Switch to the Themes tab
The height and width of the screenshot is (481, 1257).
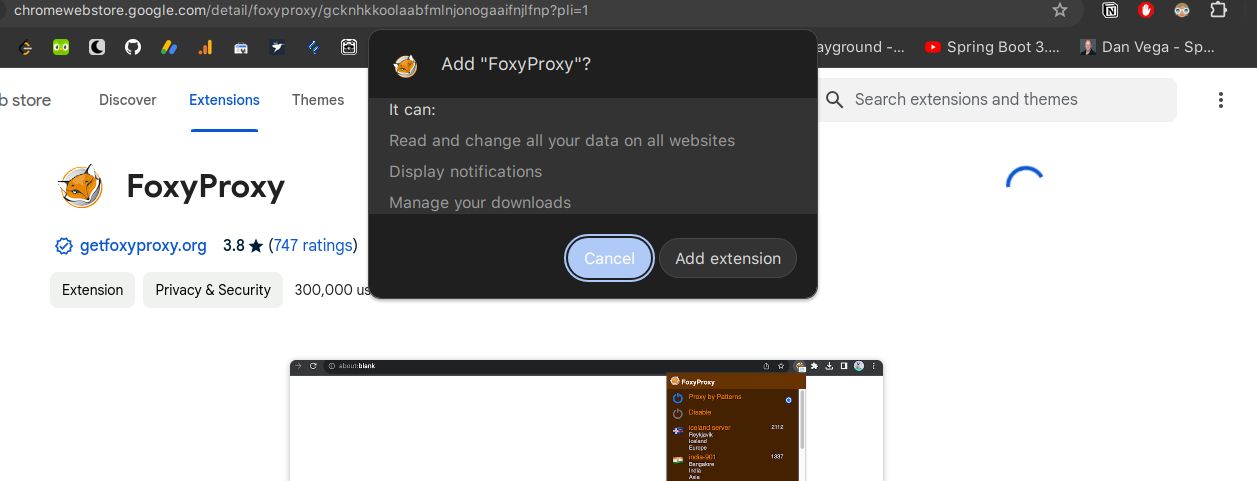tap(318, 100)
